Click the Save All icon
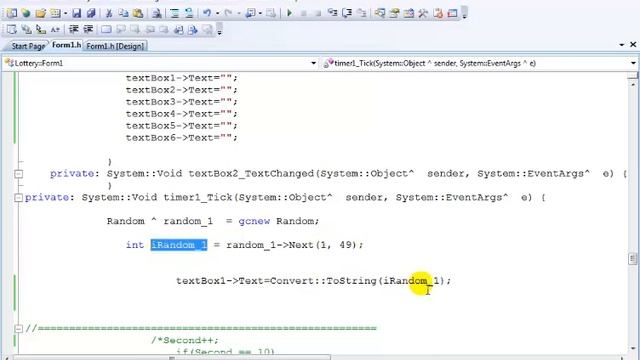The image size is (640, 360). pyautogui.click(x=91, y=13)
